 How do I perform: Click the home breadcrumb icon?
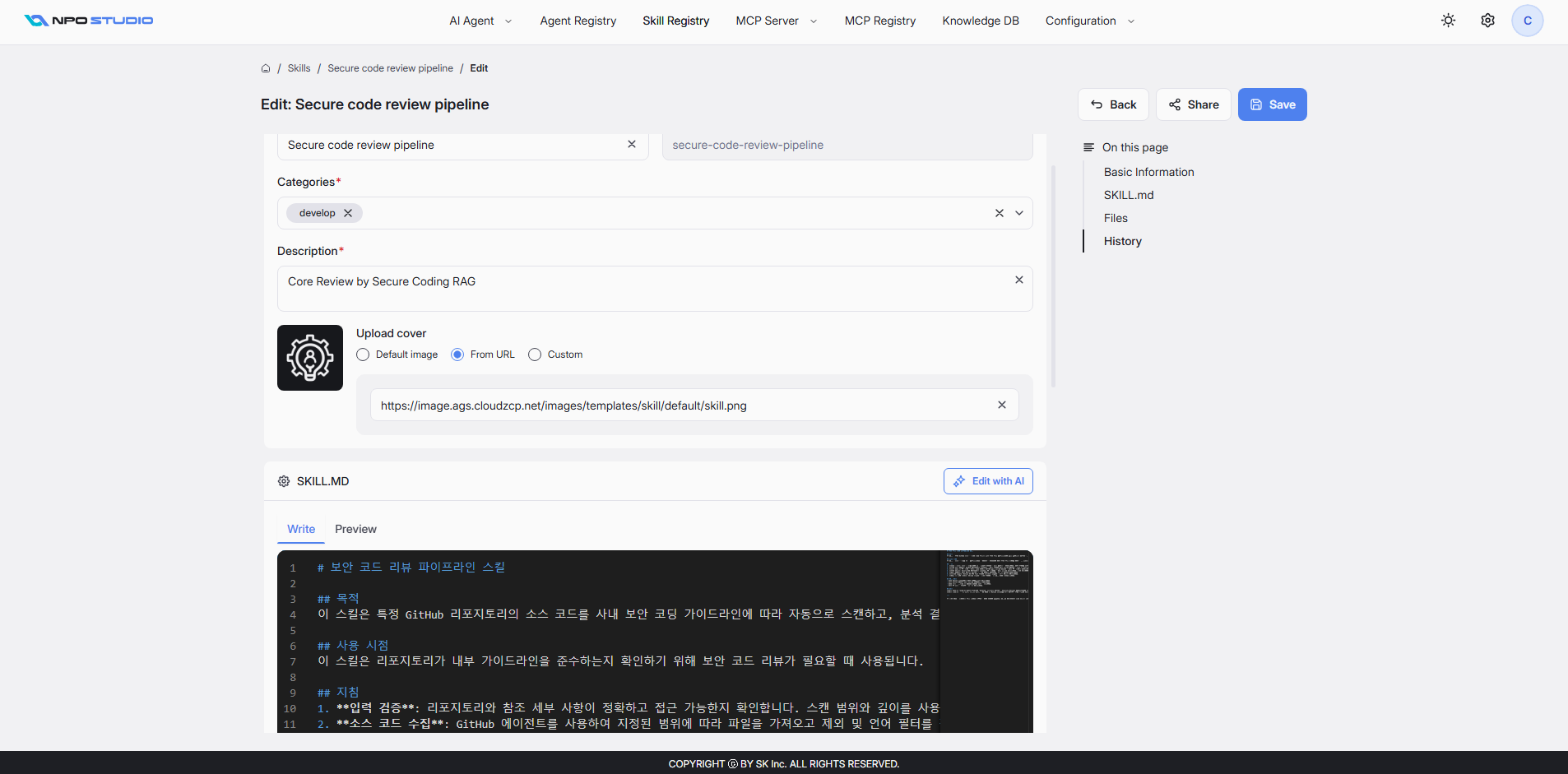(266, 68)
